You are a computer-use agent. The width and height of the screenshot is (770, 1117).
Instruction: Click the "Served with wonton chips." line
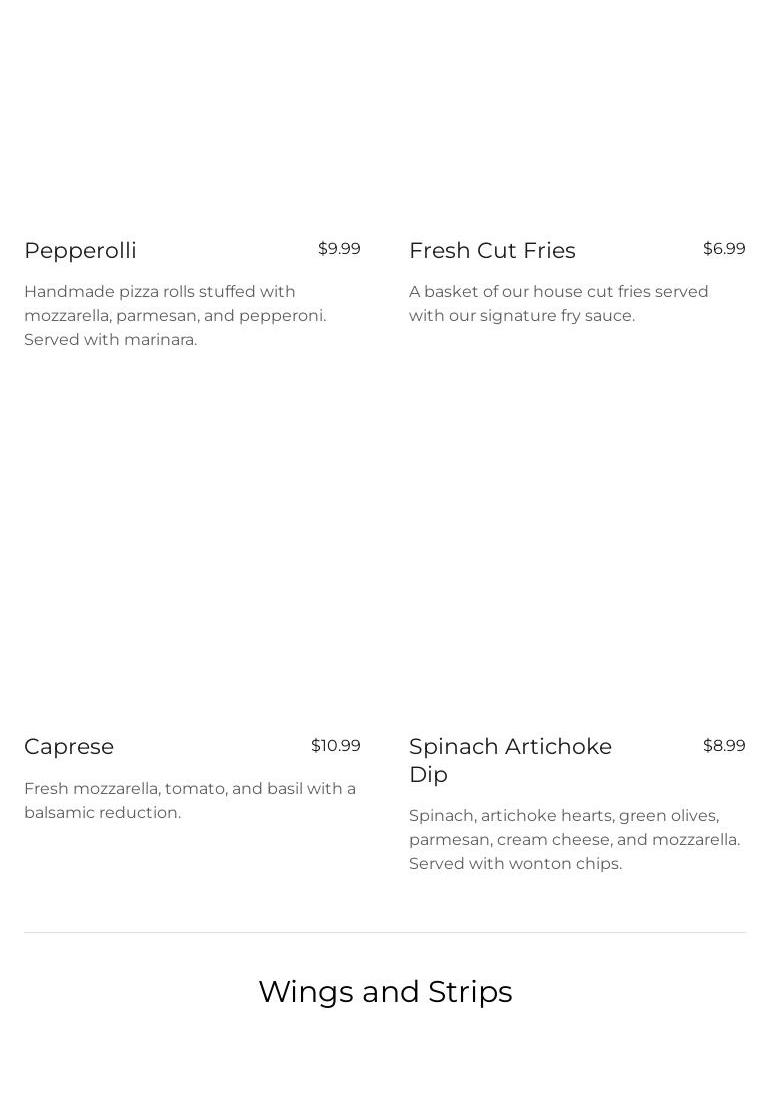click(515, 864)
